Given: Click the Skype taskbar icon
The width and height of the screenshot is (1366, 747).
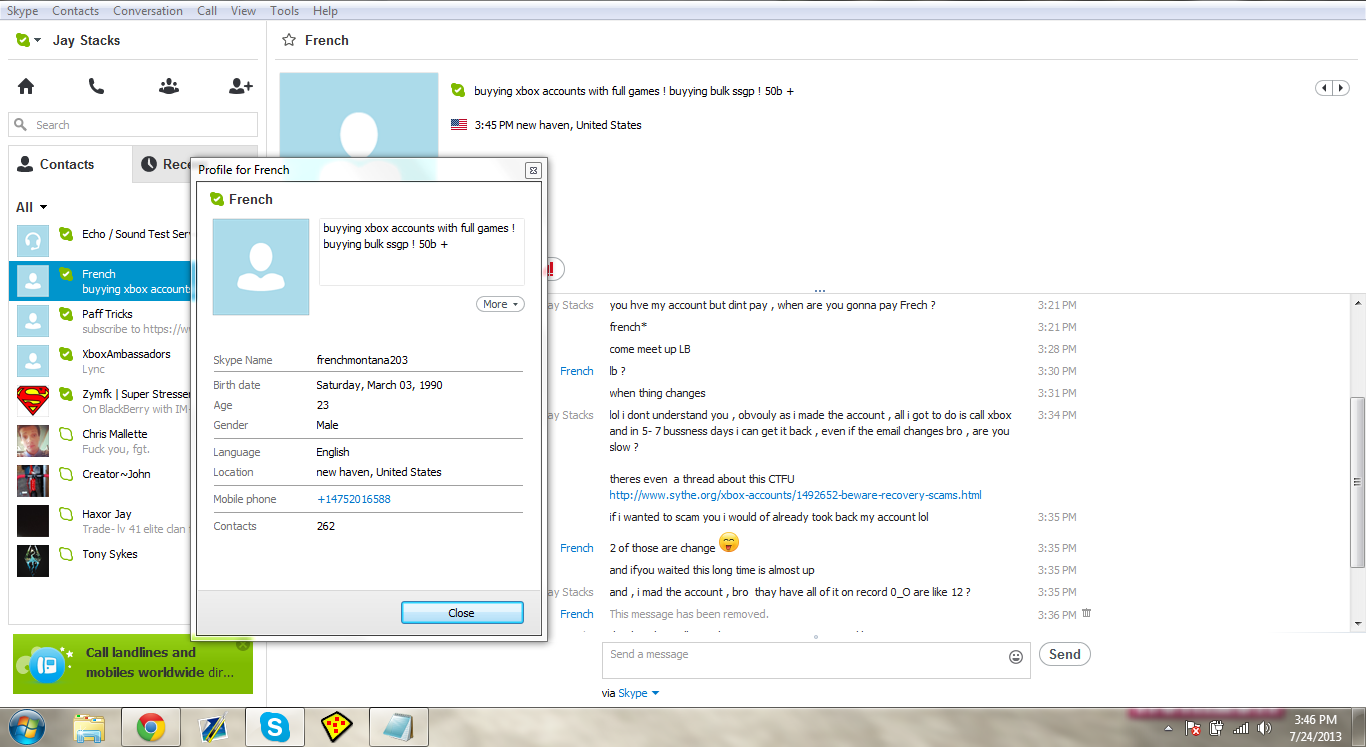Looking at the screenshot, I should click(x=274, y=727).
